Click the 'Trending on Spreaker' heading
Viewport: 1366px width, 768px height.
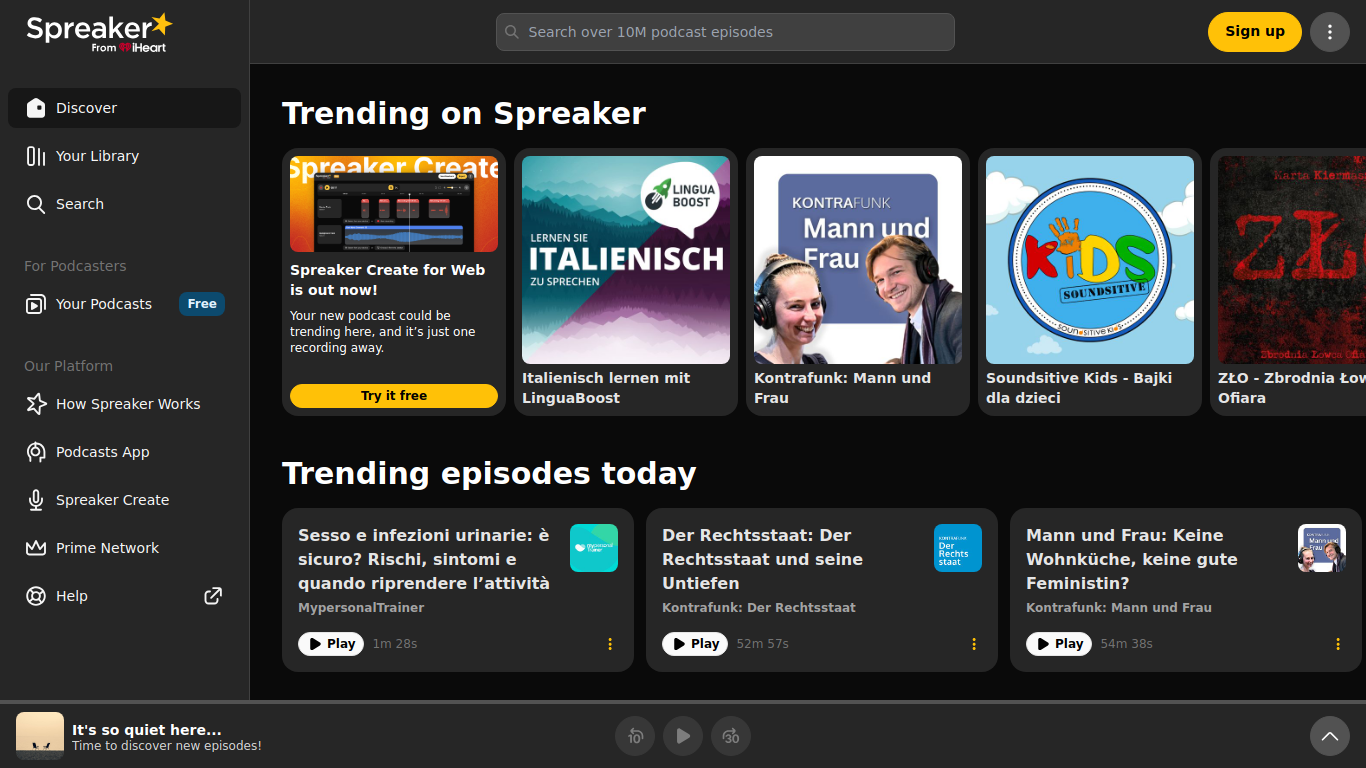point(464,113)
